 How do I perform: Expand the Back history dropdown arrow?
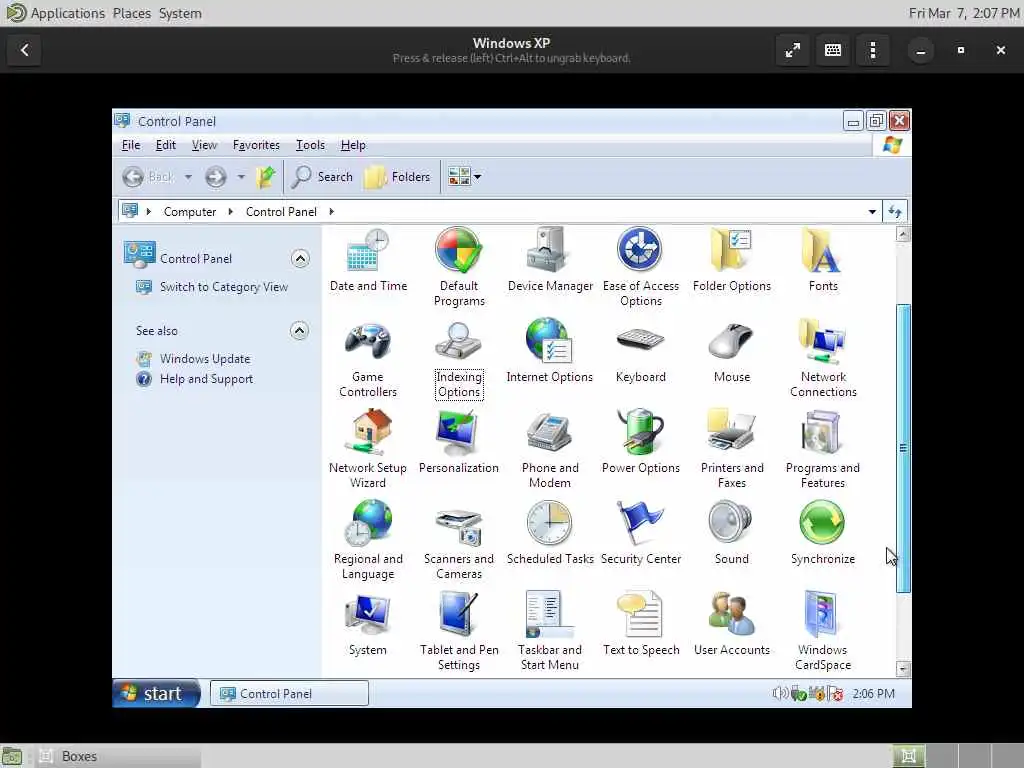(x=188, y=177)
